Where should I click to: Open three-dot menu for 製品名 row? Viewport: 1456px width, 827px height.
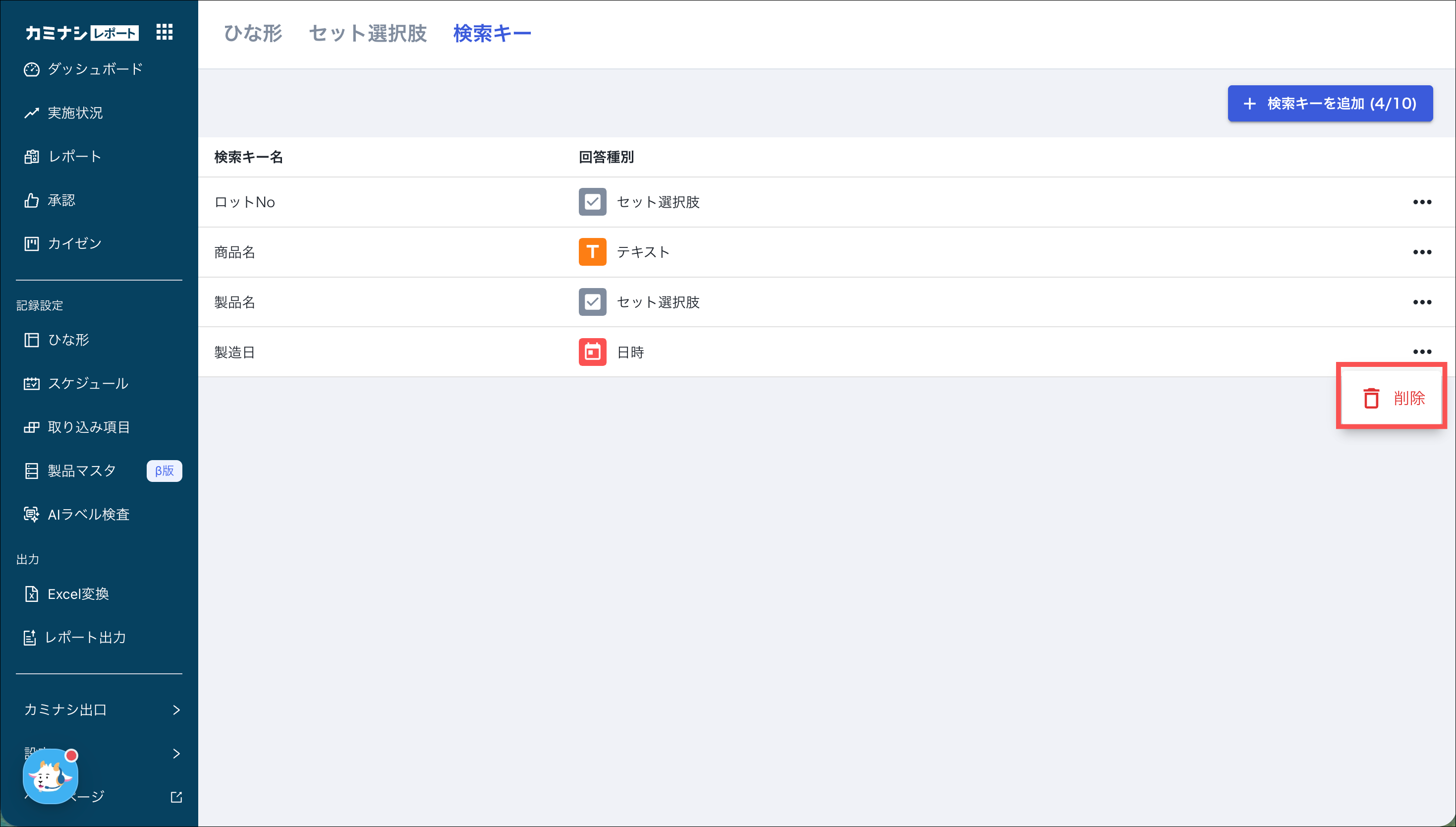1421,302
